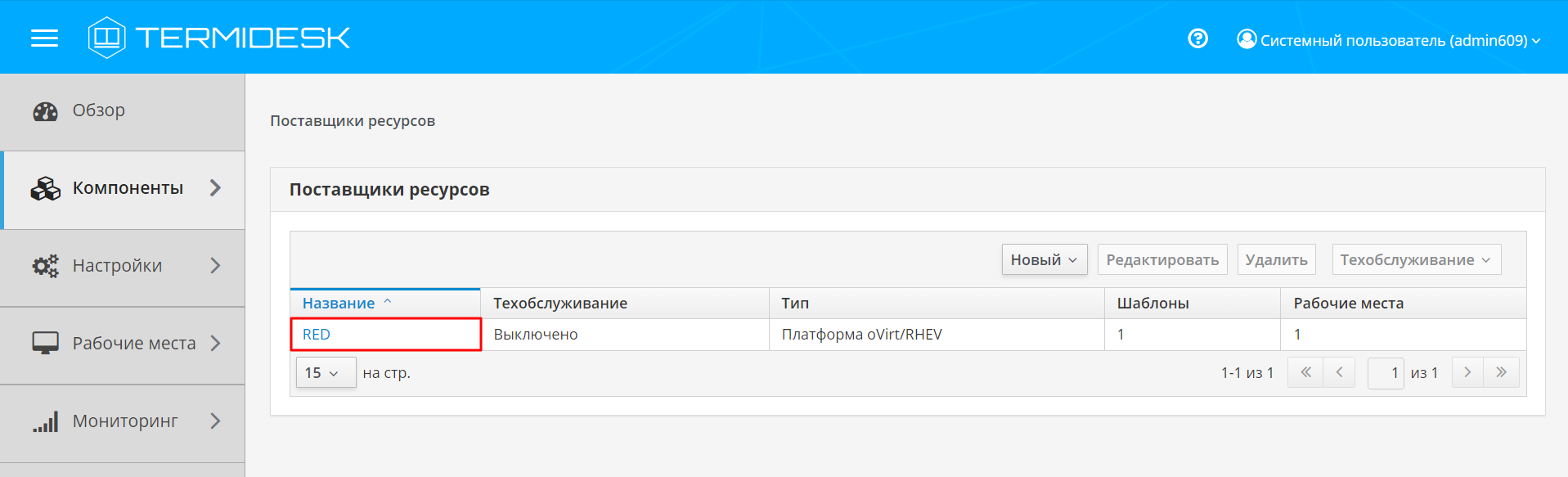Change rows per page dropdown showing 15
The height and width of the screenshot is (477, 1568).
[325, 373]
